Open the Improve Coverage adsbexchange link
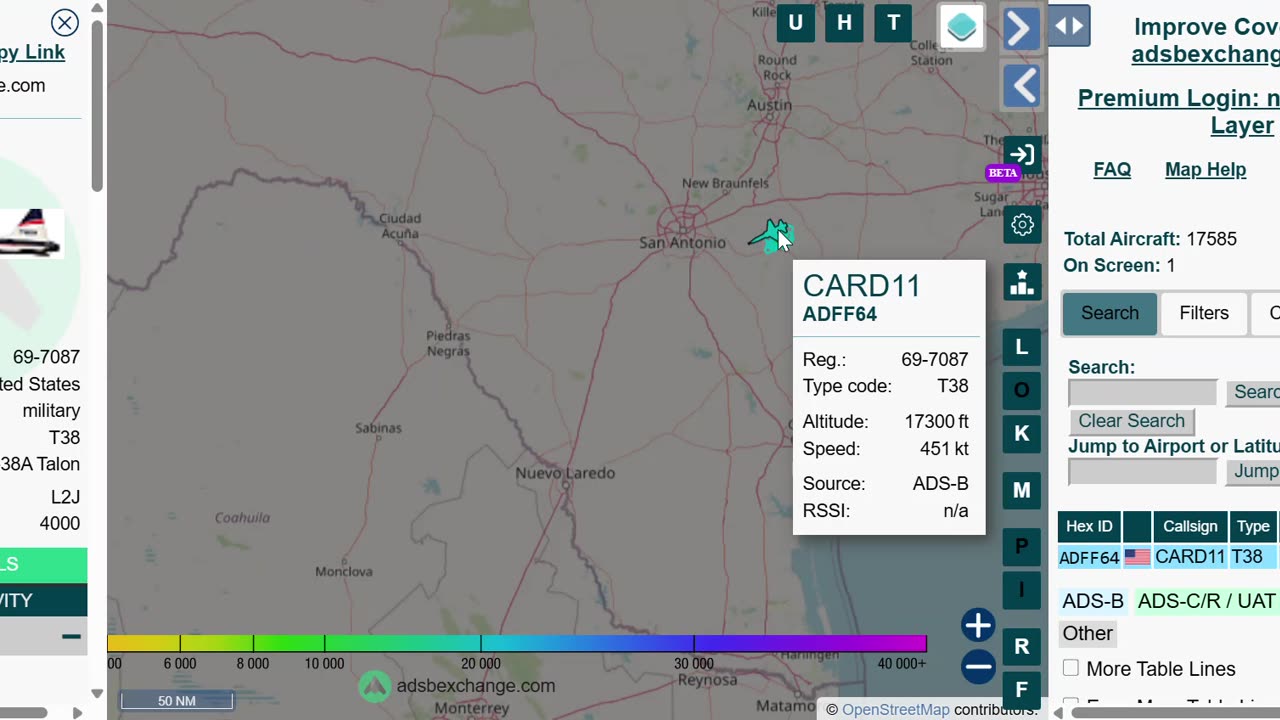 pos(1205,53)
